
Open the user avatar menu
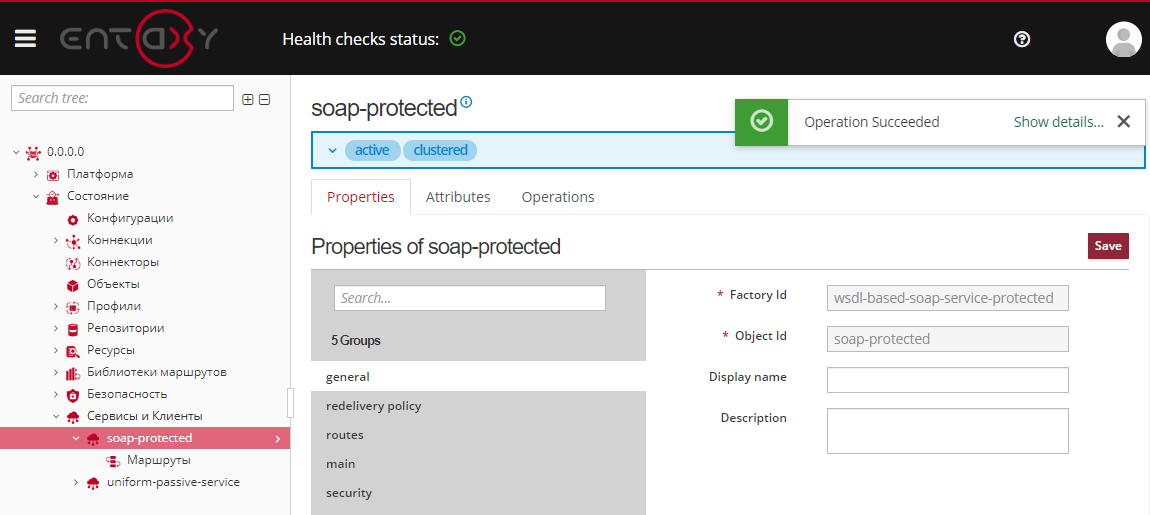coord(1123,39)
